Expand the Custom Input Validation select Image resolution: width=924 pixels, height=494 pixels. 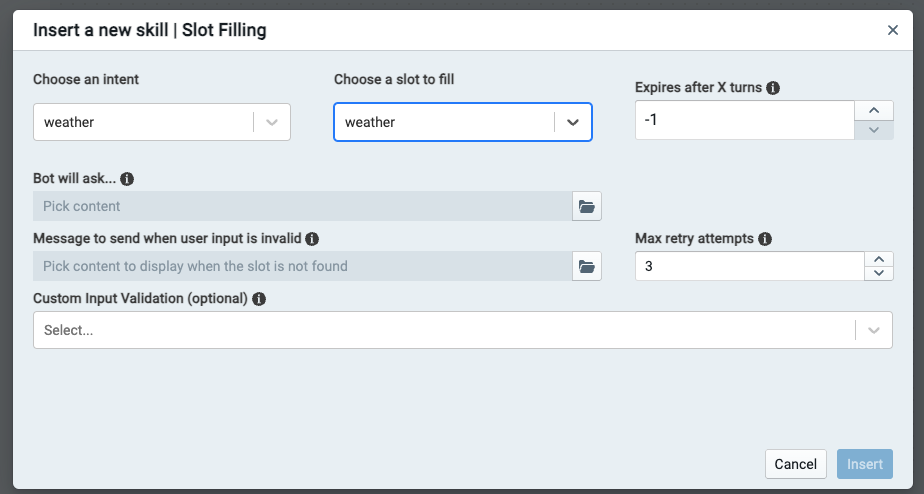click(874, 330)
